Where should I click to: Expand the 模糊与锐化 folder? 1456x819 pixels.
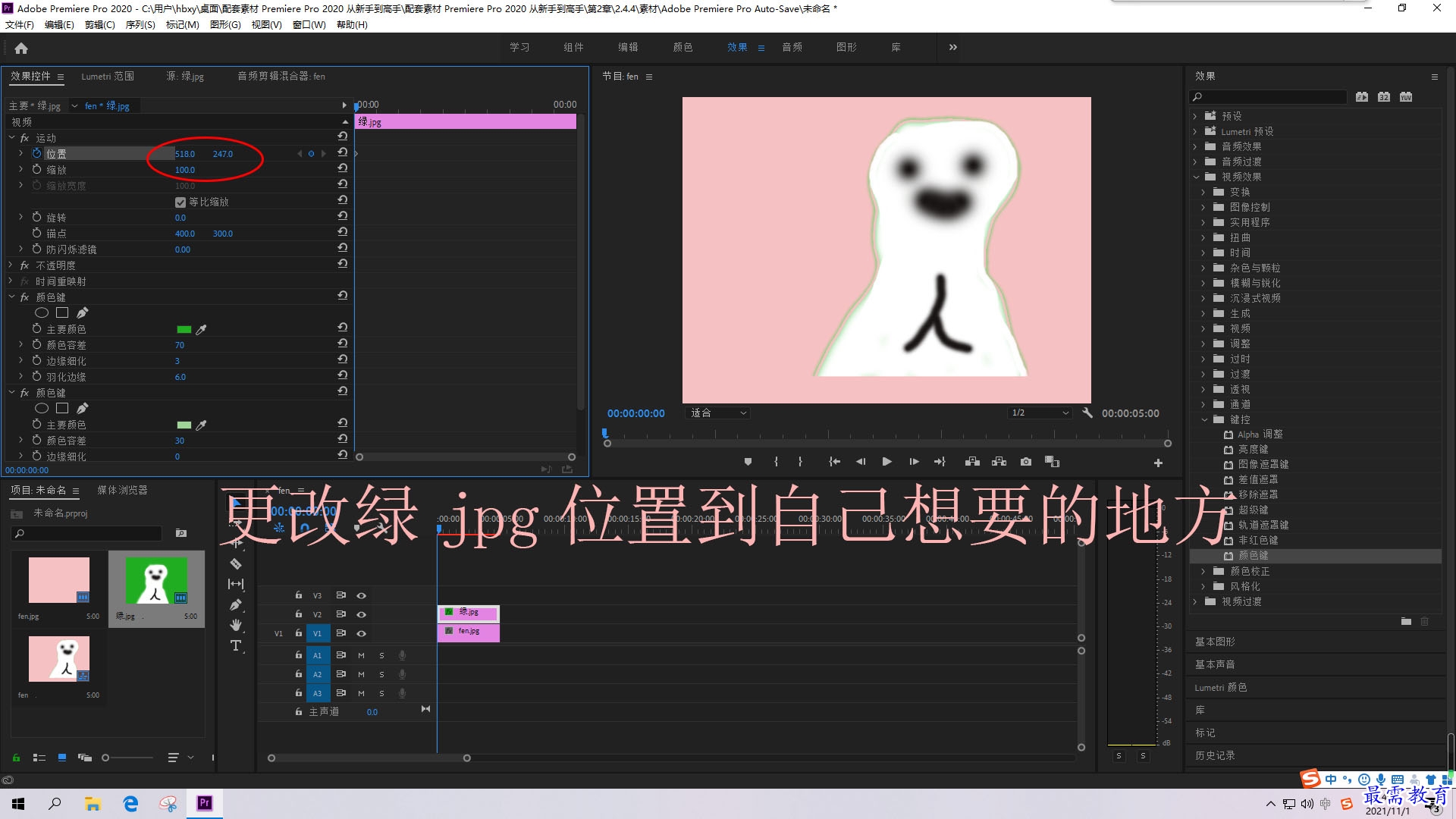point(1203,283)
